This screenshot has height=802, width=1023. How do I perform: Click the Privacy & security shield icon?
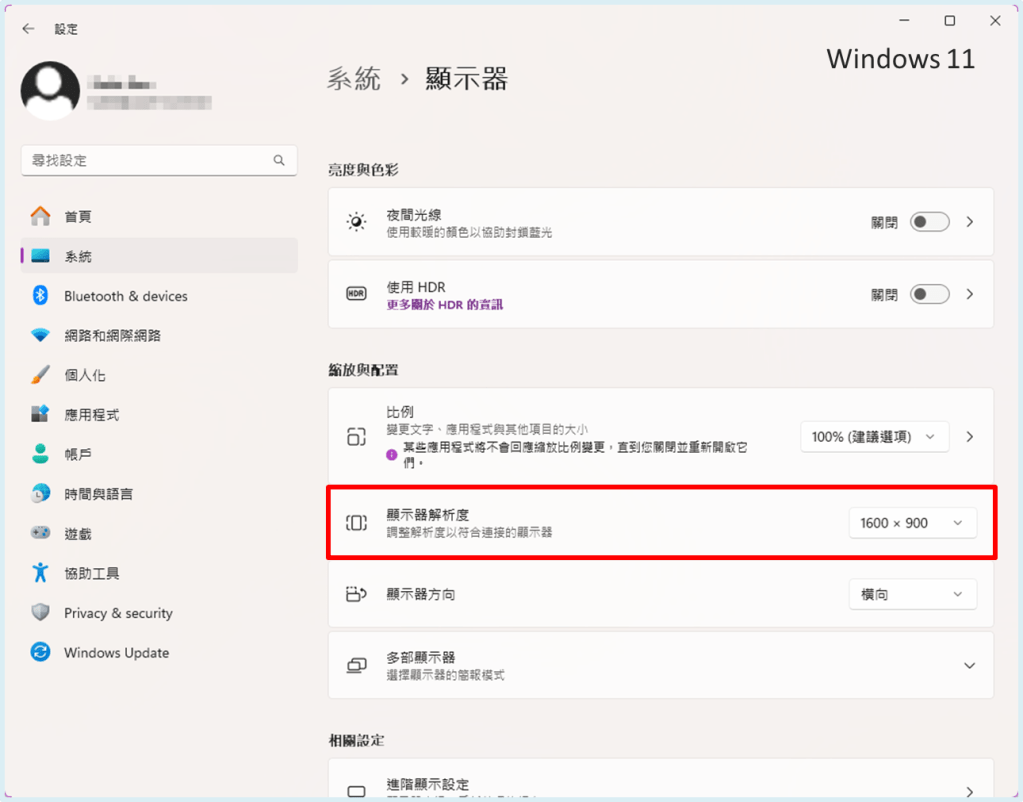click(40, 613)
